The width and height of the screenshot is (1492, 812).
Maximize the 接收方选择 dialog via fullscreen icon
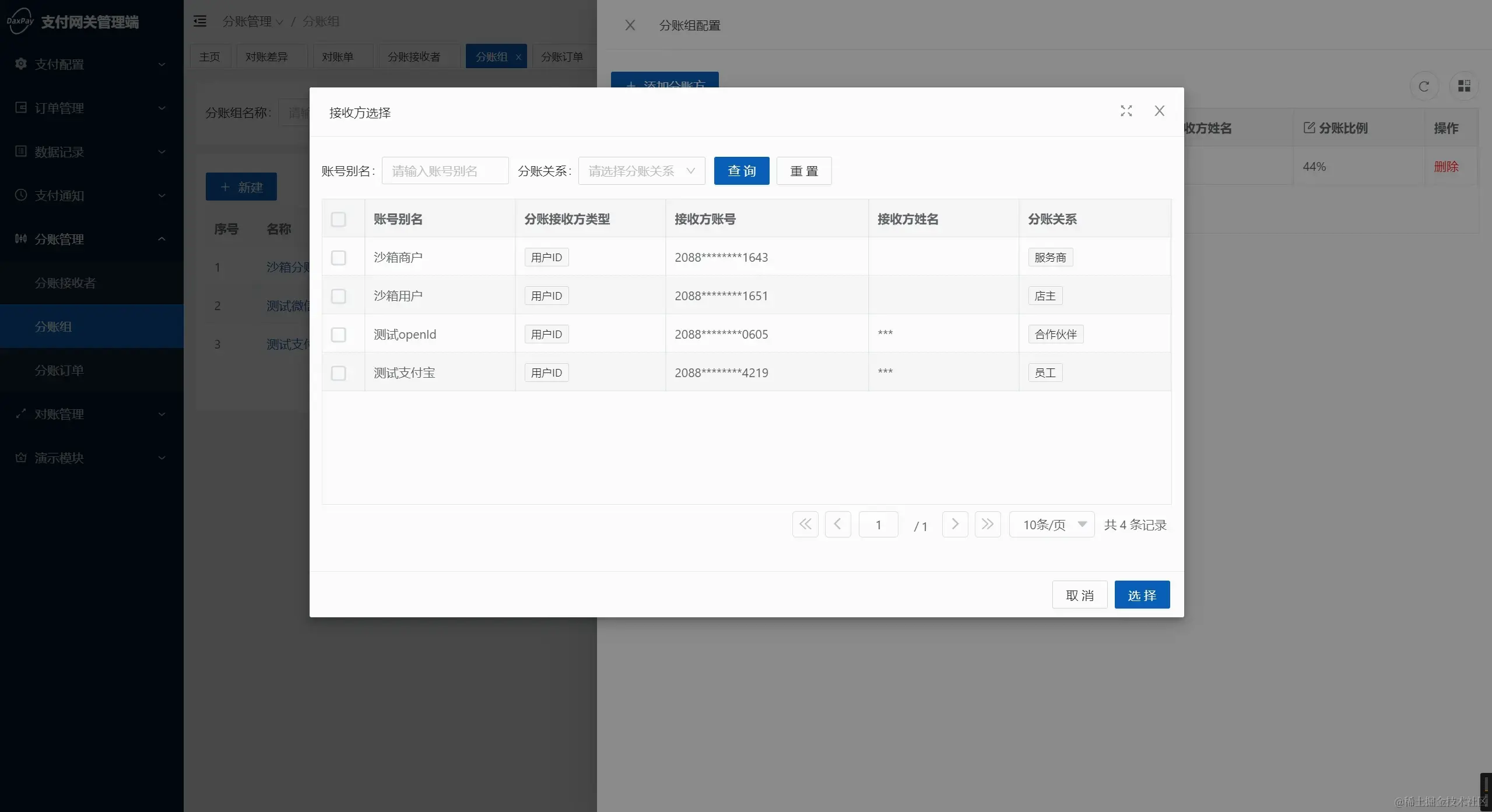(1126, 111)
